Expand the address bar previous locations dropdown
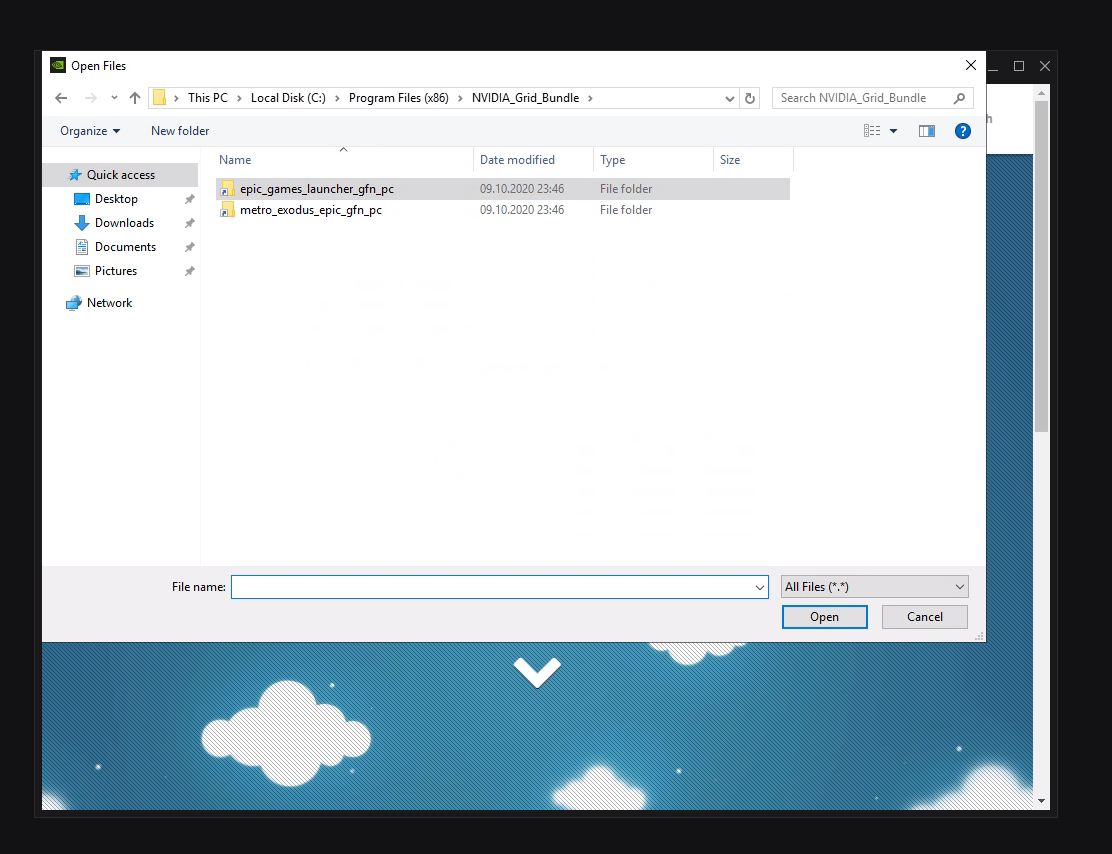Screen dimensions: 1112x854 (730, 98)
